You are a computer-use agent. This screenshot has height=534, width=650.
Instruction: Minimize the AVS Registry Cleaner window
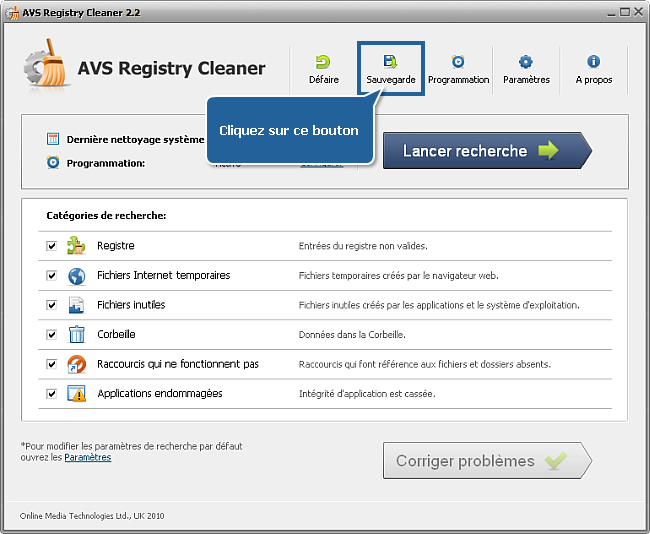(611, 13)
